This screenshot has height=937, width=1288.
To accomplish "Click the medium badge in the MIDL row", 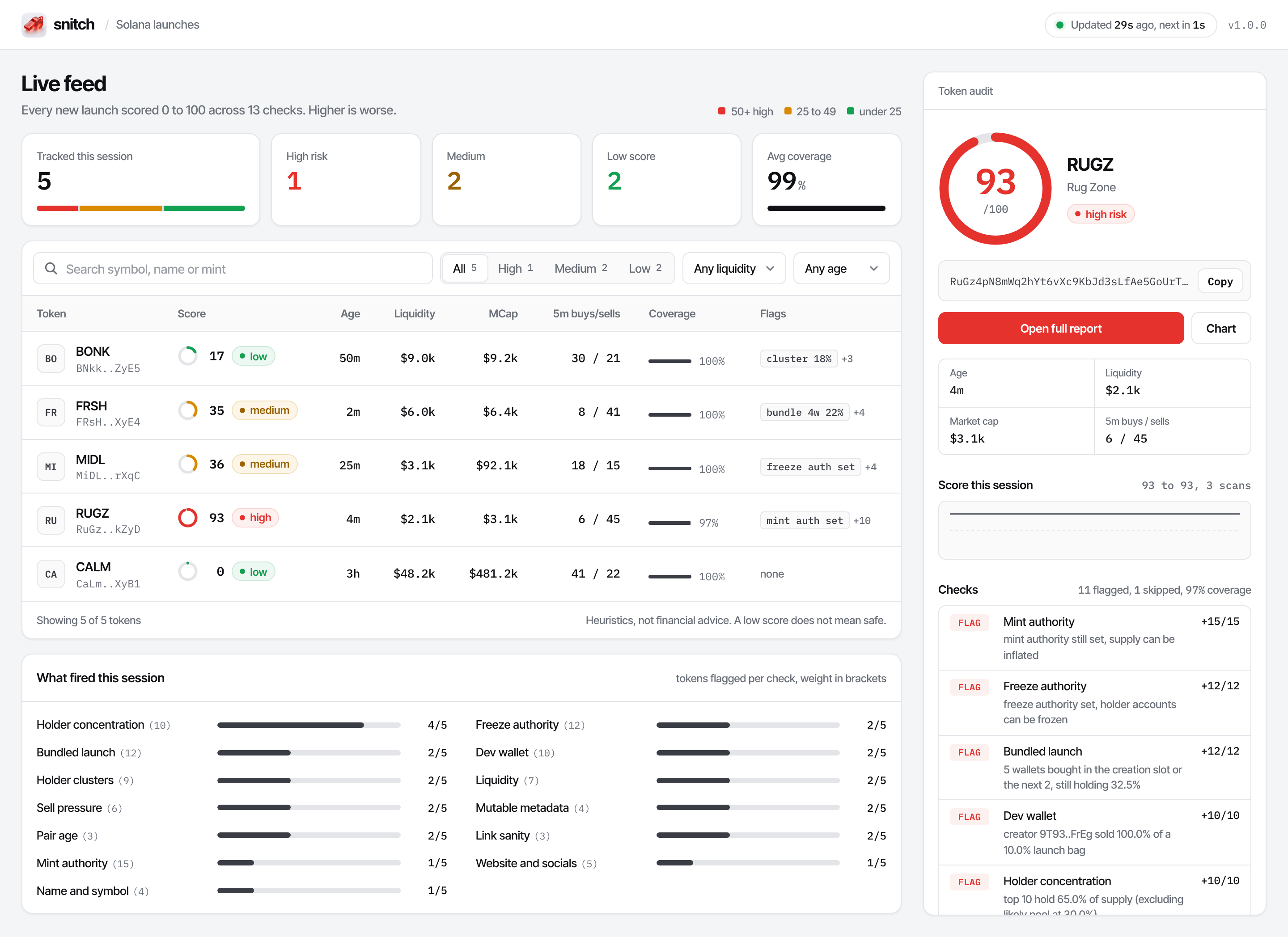I will [x=265, y=464].
